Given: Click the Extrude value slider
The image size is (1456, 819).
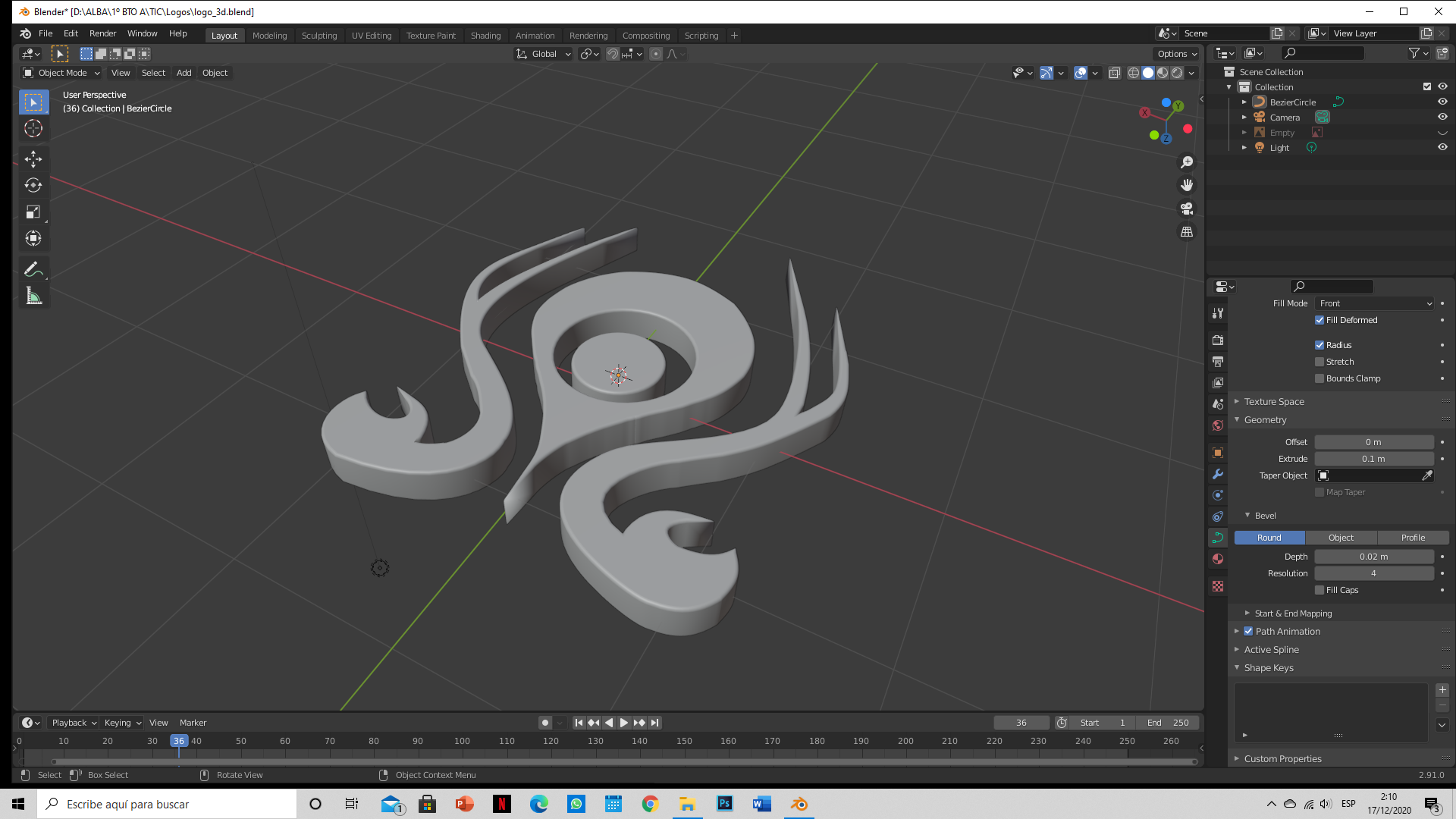Looking at the screenshot, I should pyautogui.click(x=1373, y=459).
